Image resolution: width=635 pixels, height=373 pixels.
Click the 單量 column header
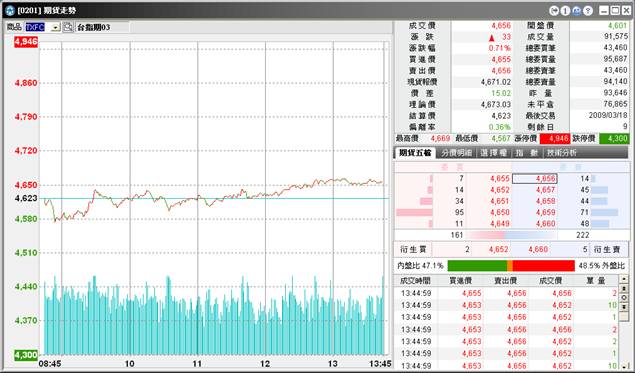click(x=596, y=280)
